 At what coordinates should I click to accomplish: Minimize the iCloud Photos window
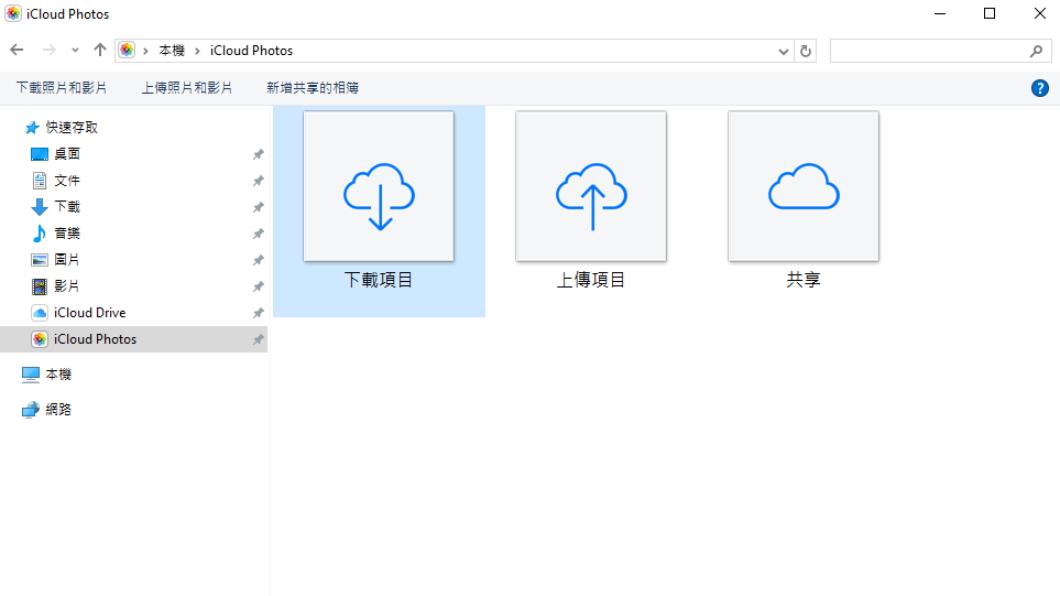(940, 14)
